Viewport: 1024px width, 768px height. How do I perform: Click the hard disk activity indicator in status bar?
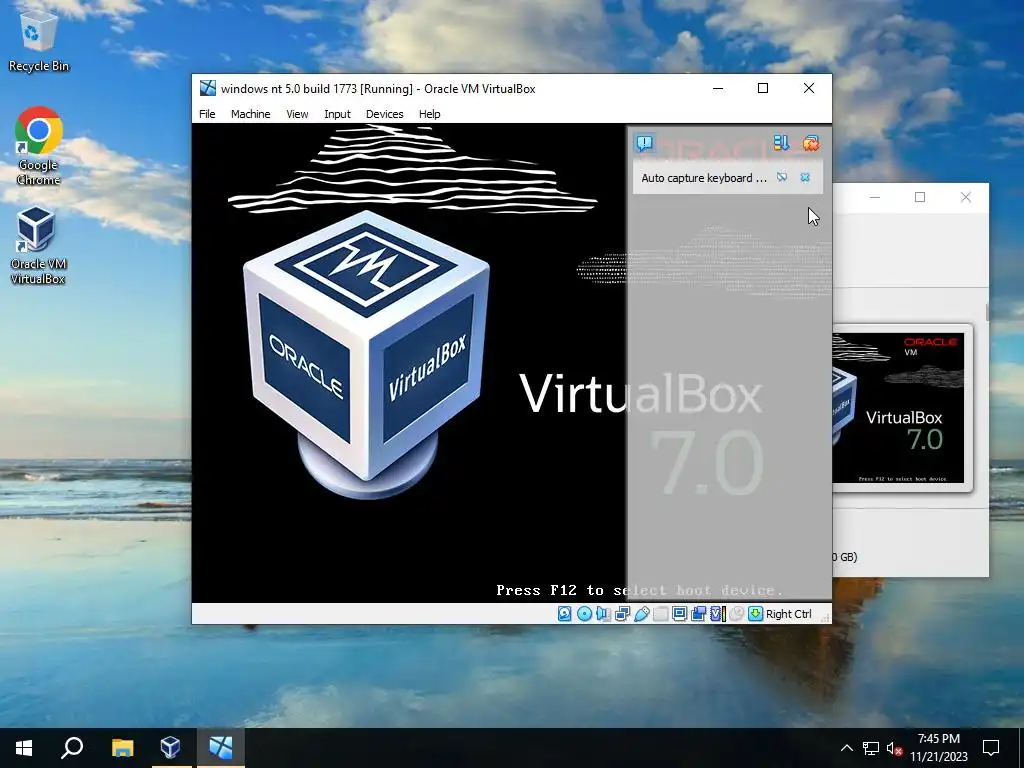565,614
